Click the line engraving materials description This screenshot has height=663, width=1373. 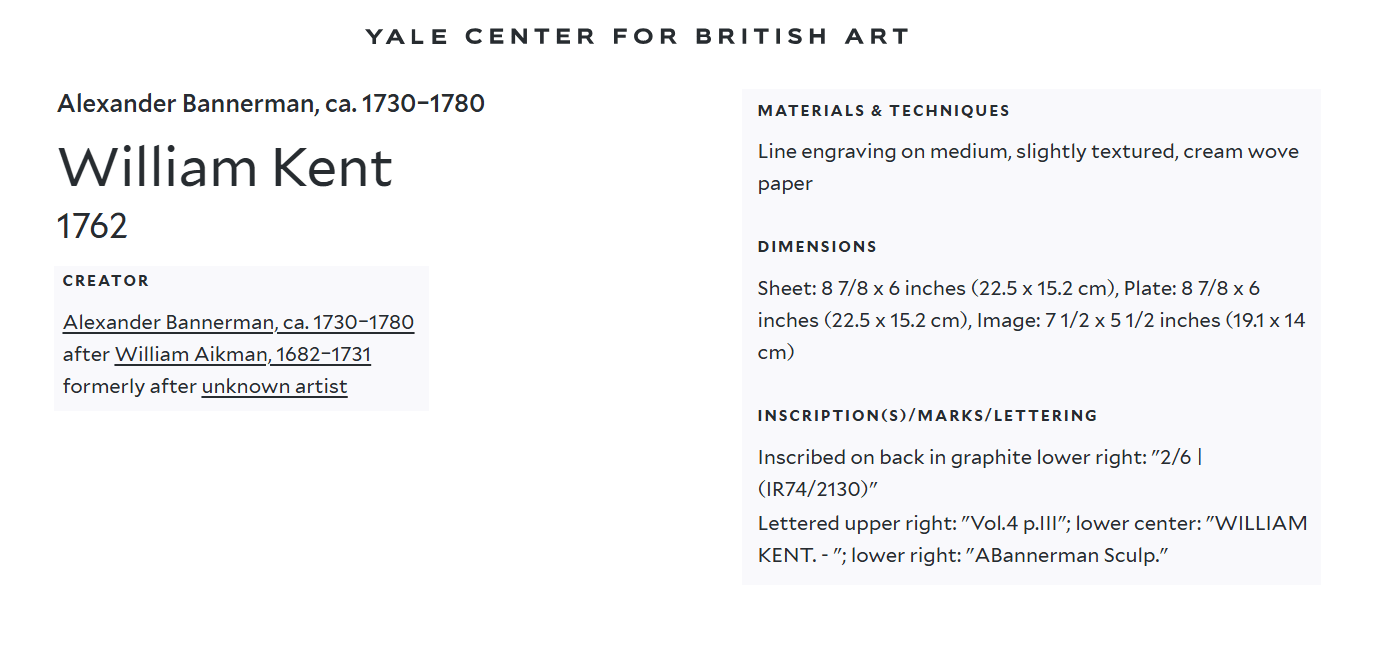[x=1028, y=167]
